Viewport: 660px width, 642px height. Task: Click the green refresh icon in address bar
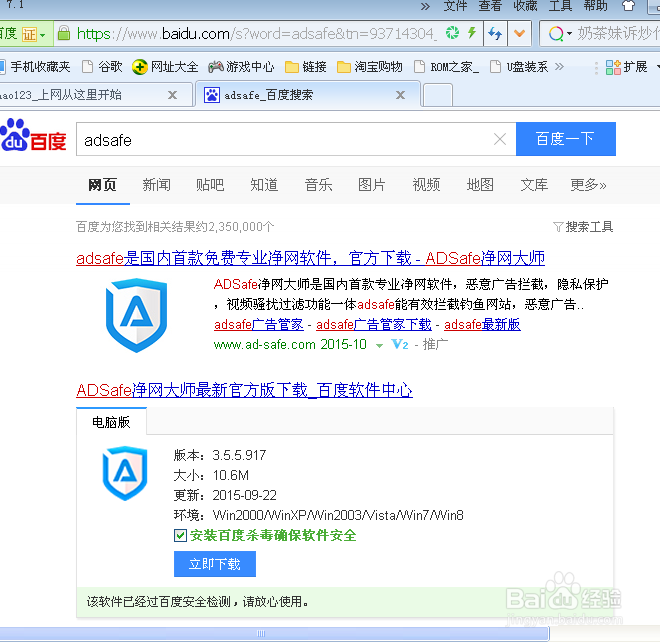pyautogui.click(x=452, y=32)
